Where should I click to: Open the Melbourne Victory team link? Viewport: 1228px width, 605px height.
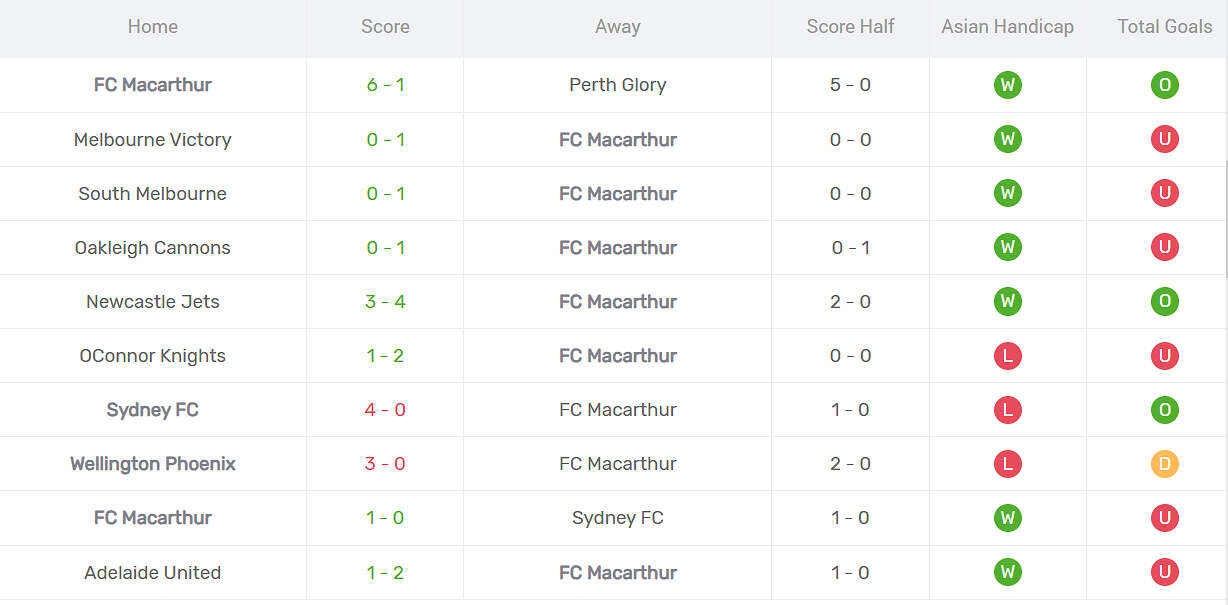click(153, 140)
